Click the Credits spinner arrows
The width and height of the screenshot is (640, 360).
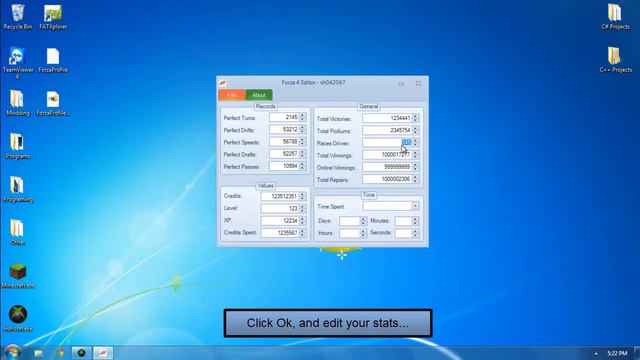pyautogui.click(x=302, y=196)
